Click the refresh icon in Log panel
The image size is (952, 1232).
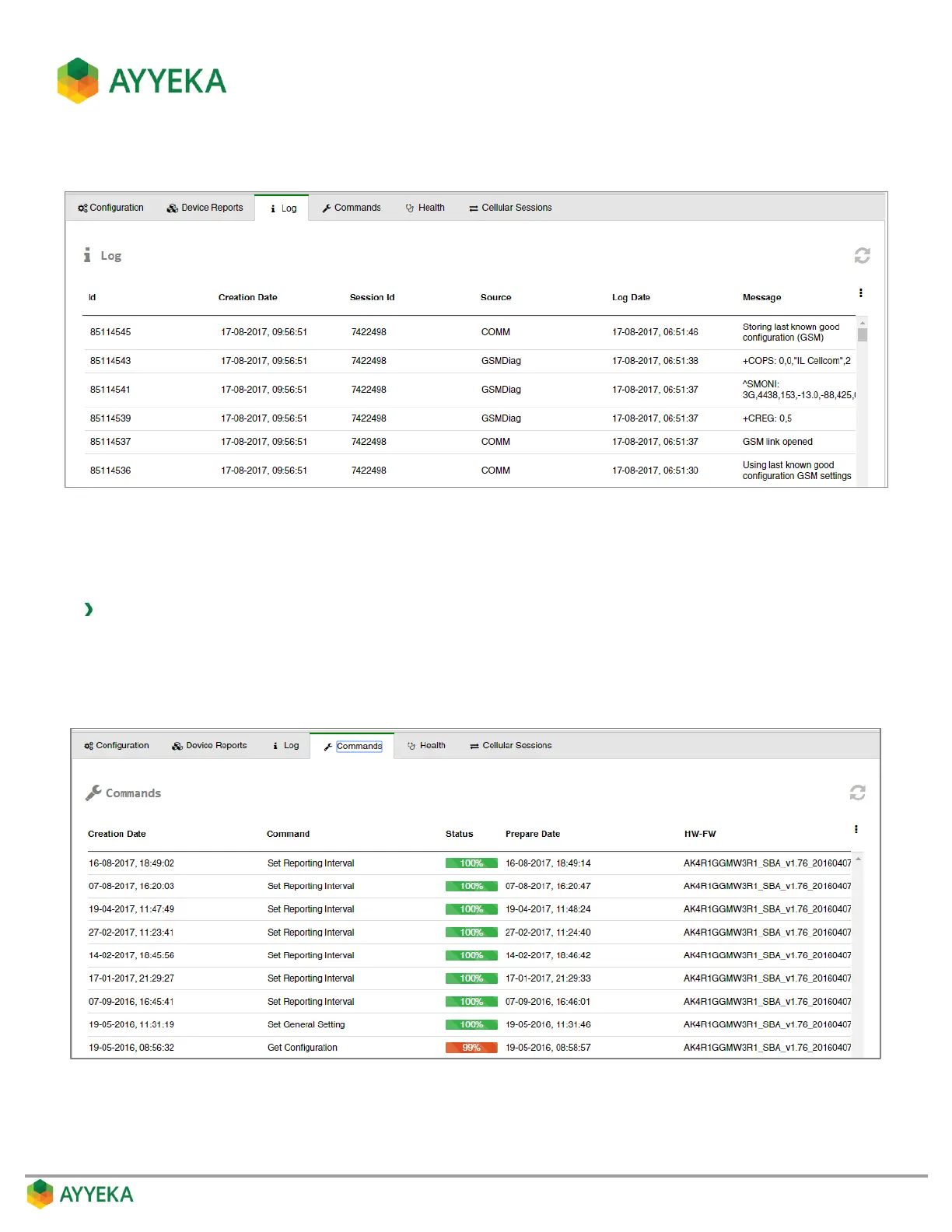click(x=862, y=256)
